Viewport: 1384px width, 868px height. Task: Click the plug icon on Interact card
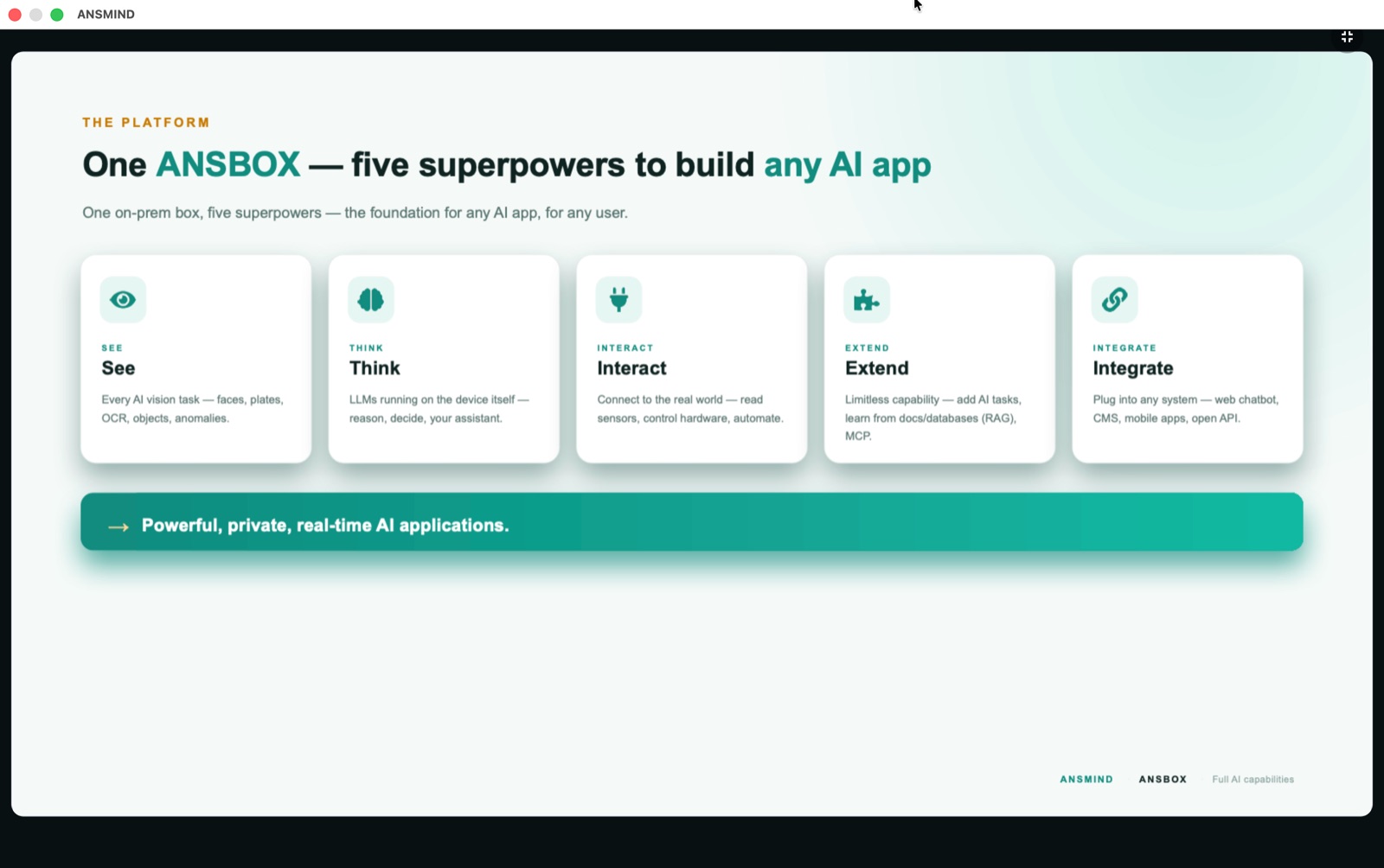point(618,300)
